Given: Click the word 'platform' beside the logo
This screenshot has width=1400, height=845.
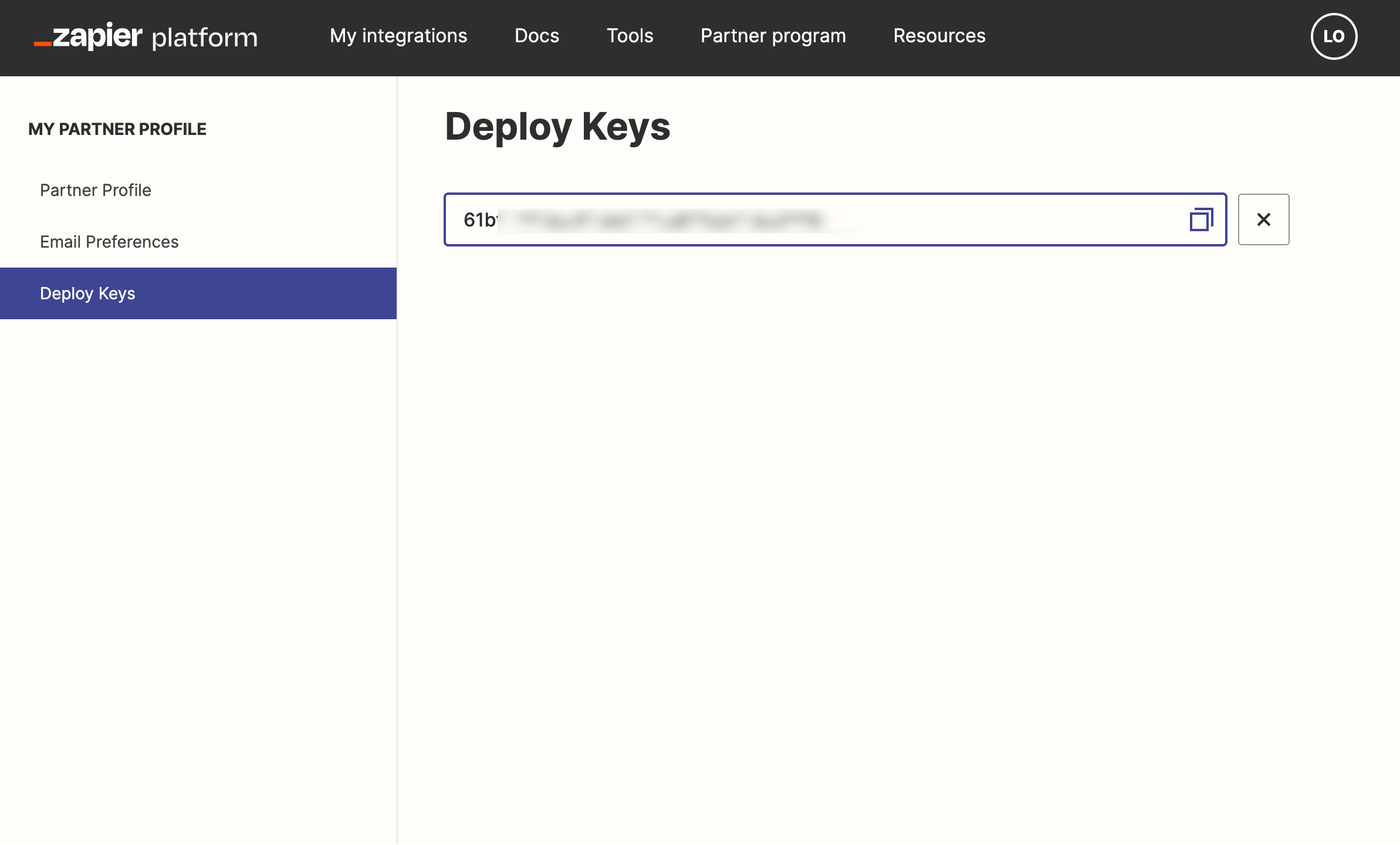Looking at the screenshot, I should coord(205,38).
